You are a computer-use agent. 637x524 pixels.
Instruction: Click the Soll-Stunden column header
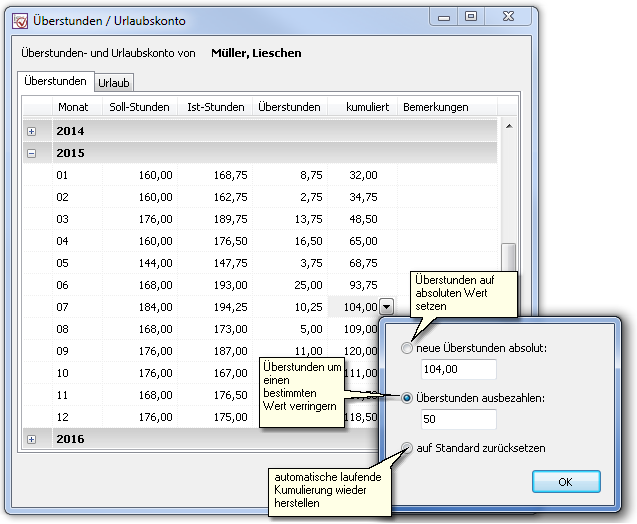pyautogui.click(x=140, y=107)
